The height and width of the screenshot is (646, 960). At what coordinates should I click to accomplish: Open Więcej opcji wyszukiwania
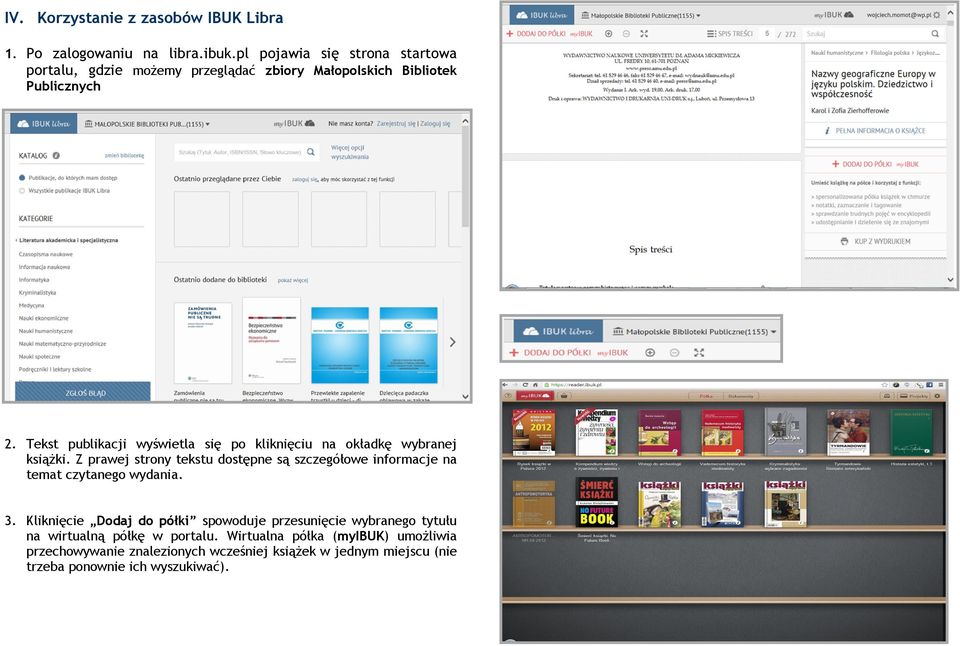pos(350,152)
